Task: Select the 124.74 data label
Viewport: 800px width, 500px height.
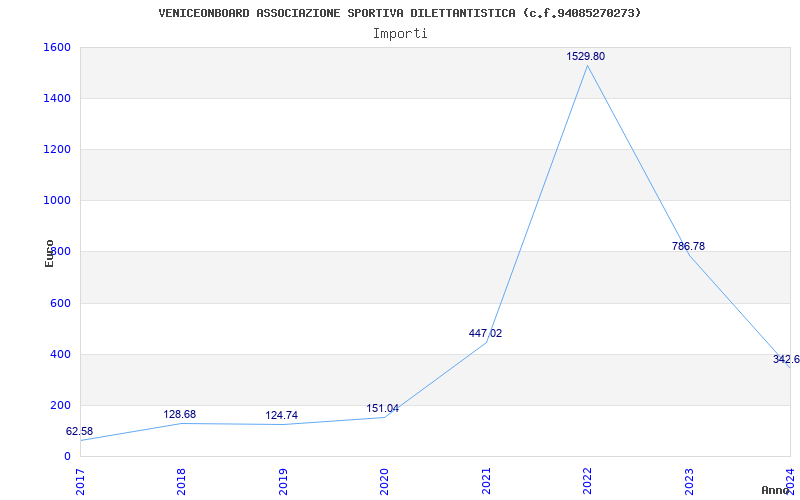Action: pos(282,415)
